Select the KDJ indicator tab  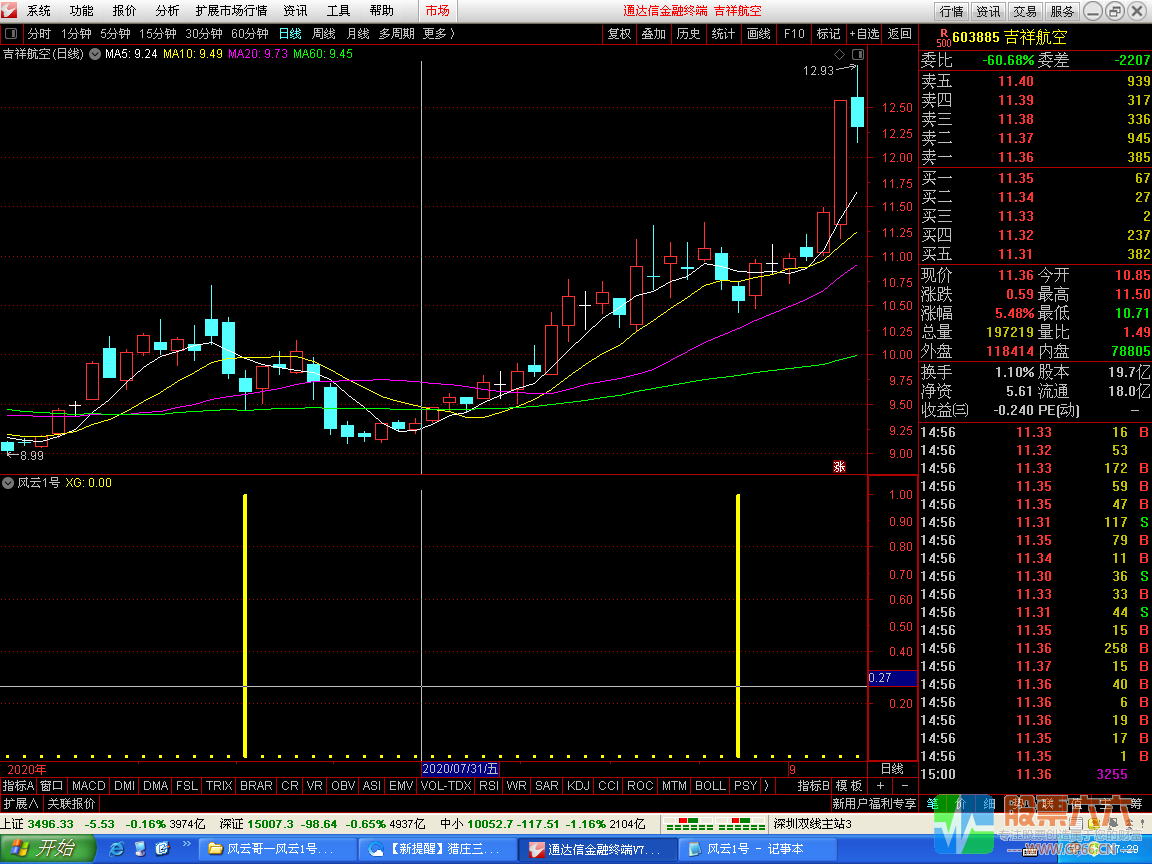click(x=578, y=785)
